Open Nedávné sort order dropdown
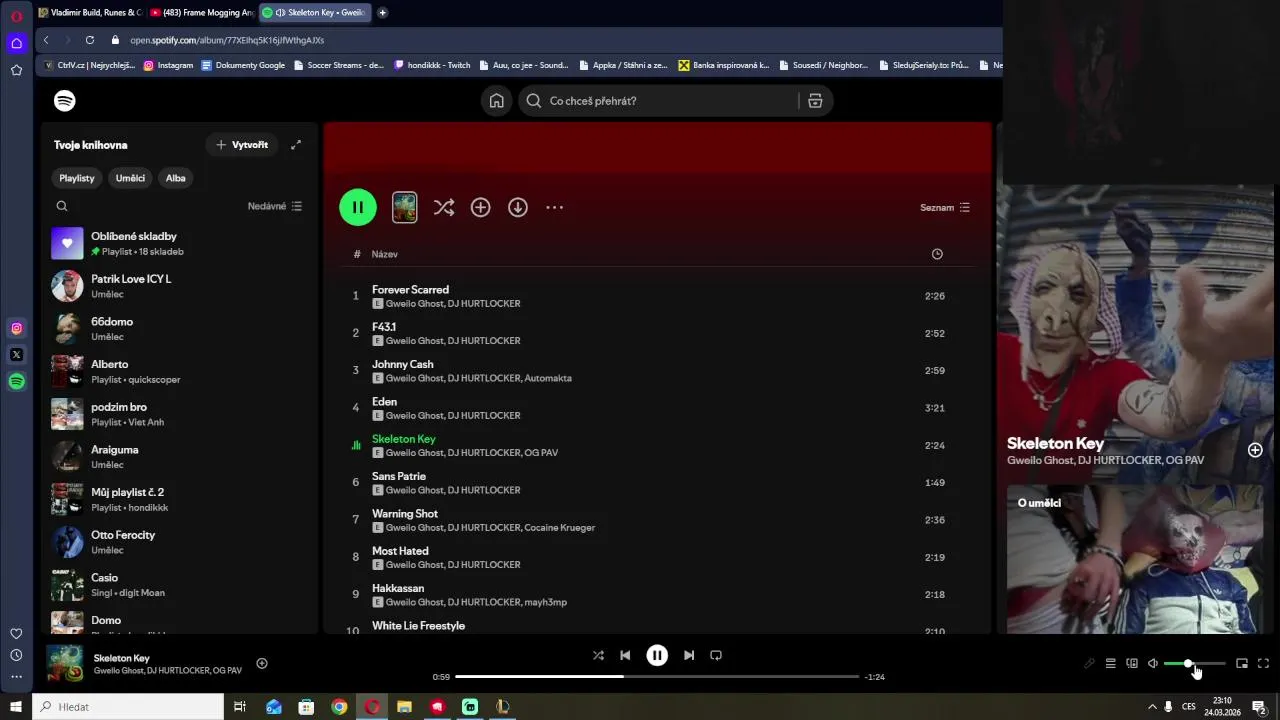 [x=275, y=206]
